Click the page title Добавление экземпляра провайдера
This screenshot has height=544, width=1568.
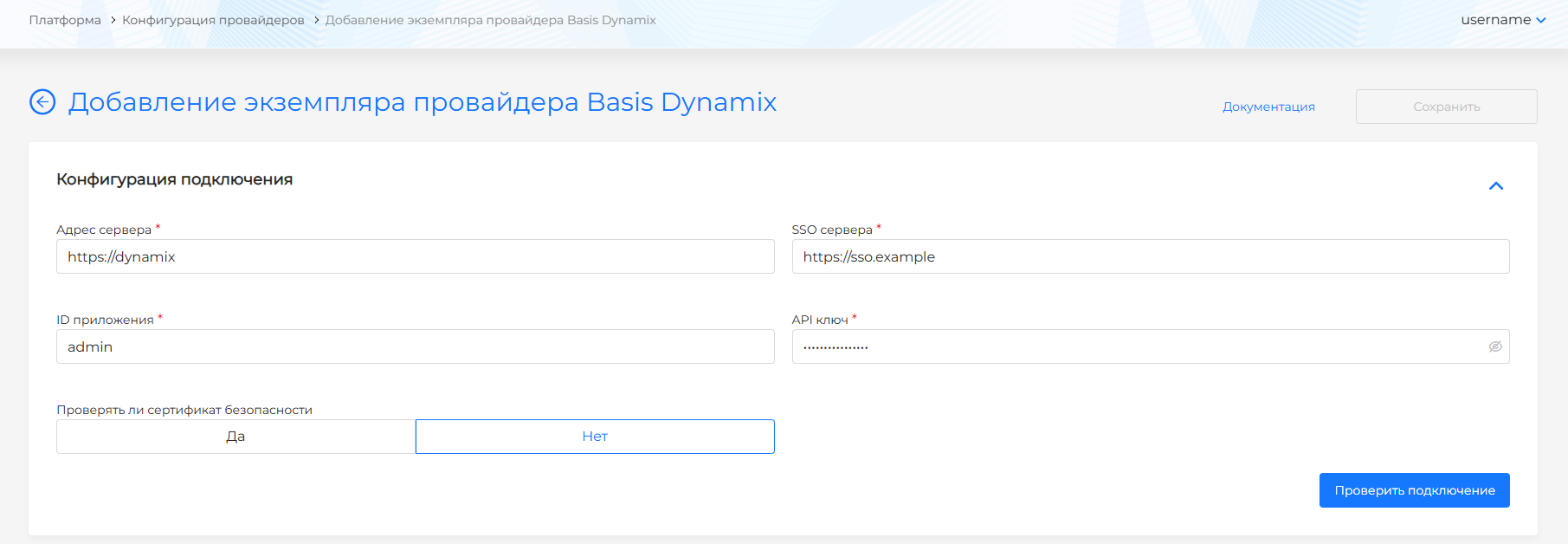click(422, 102)
